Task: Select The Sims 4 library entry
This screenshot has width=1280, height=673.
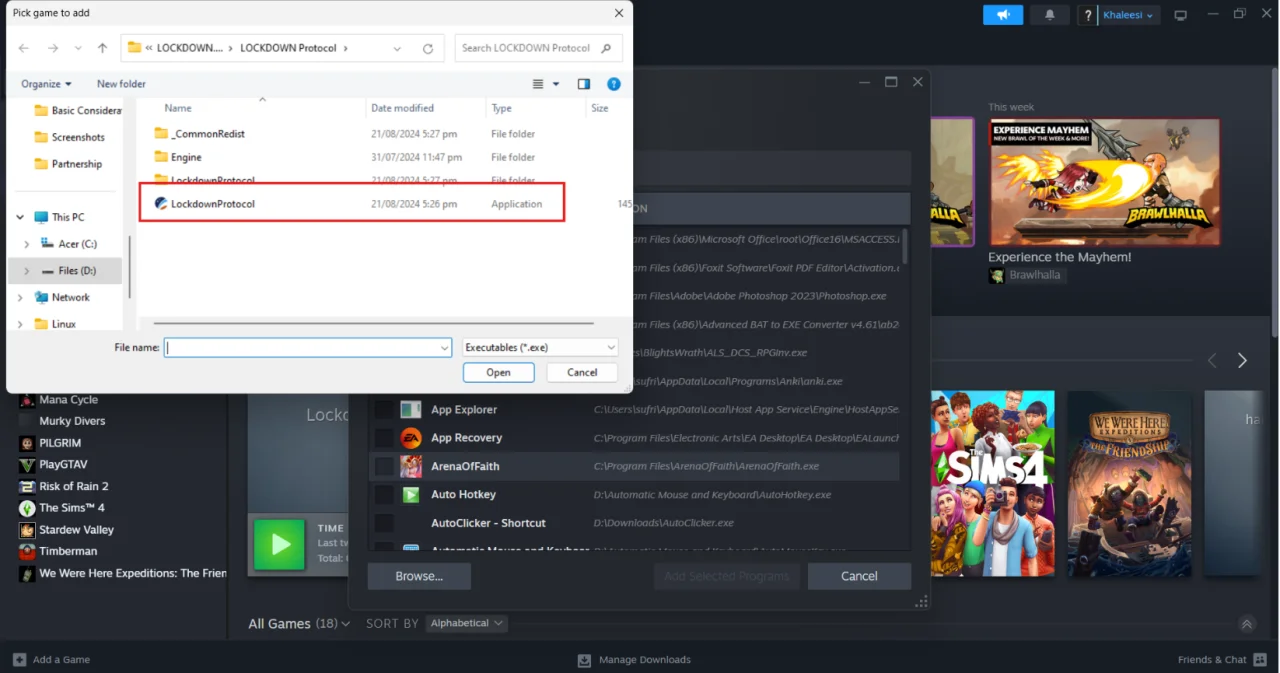Action: [x=71, y=508]
